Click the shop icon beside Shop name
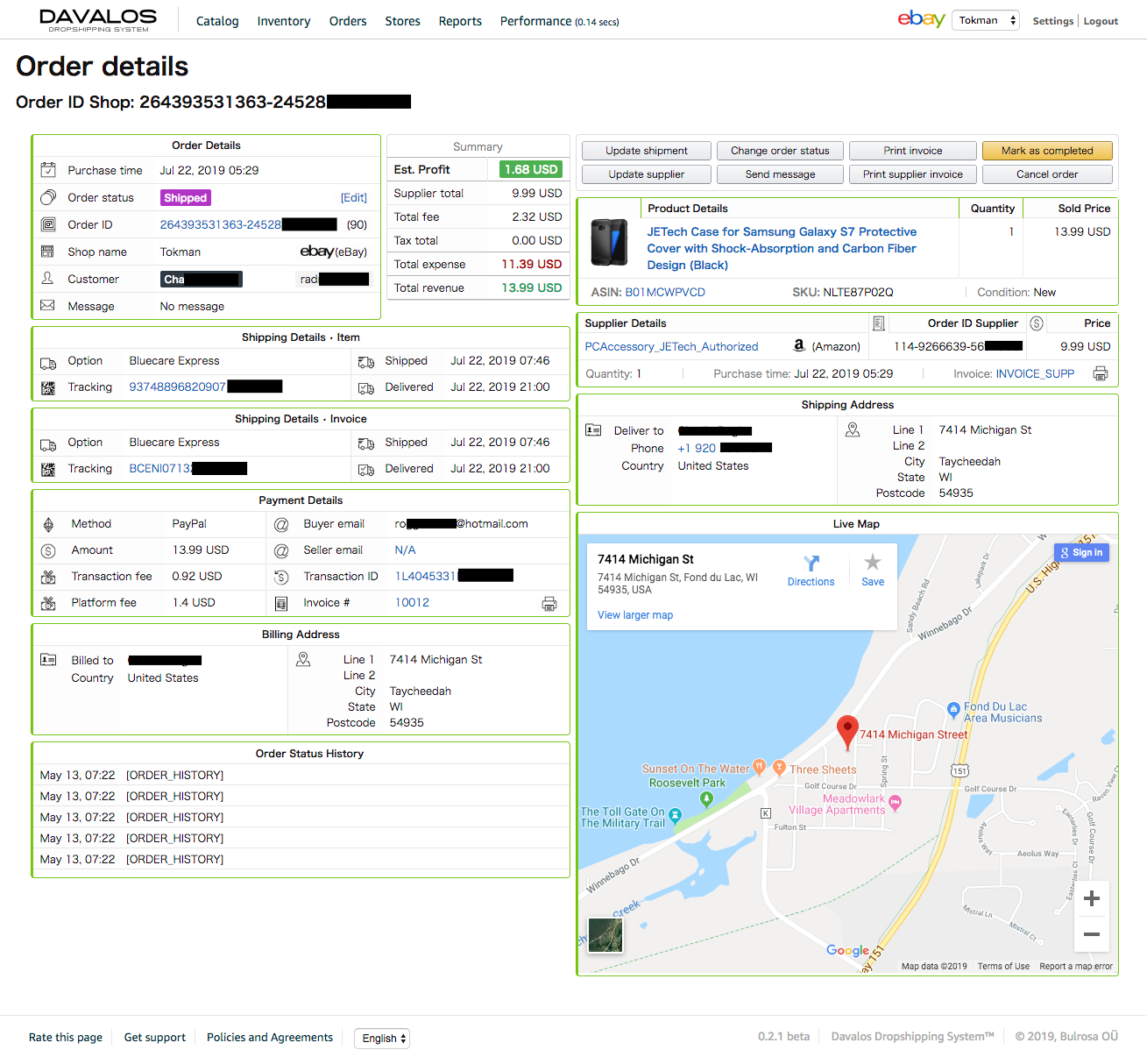This screenshot has height=1064, width=1147. click(x=48, y=252)
